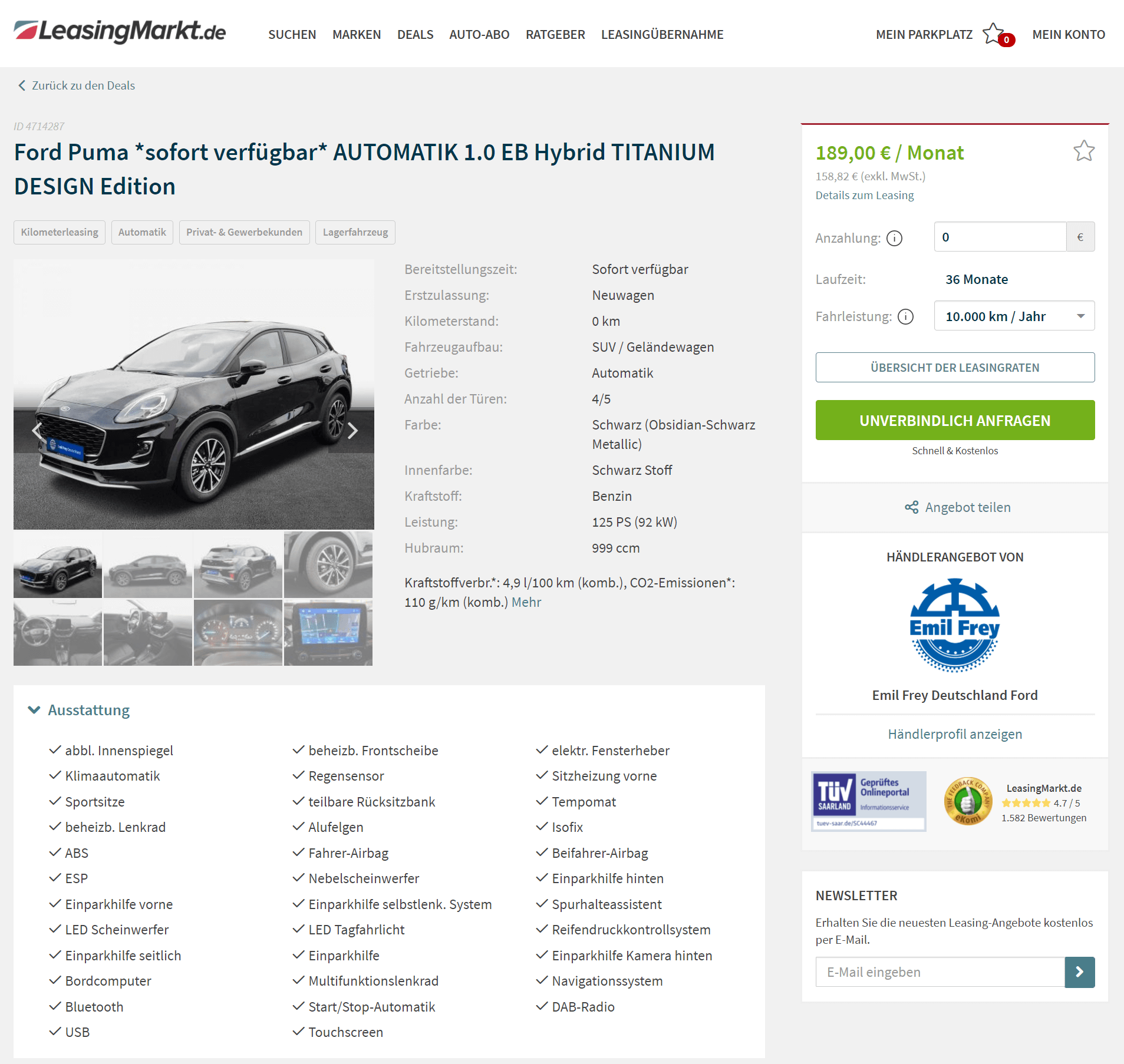Select the instrument cluster thumbnail

click(238, 633)
